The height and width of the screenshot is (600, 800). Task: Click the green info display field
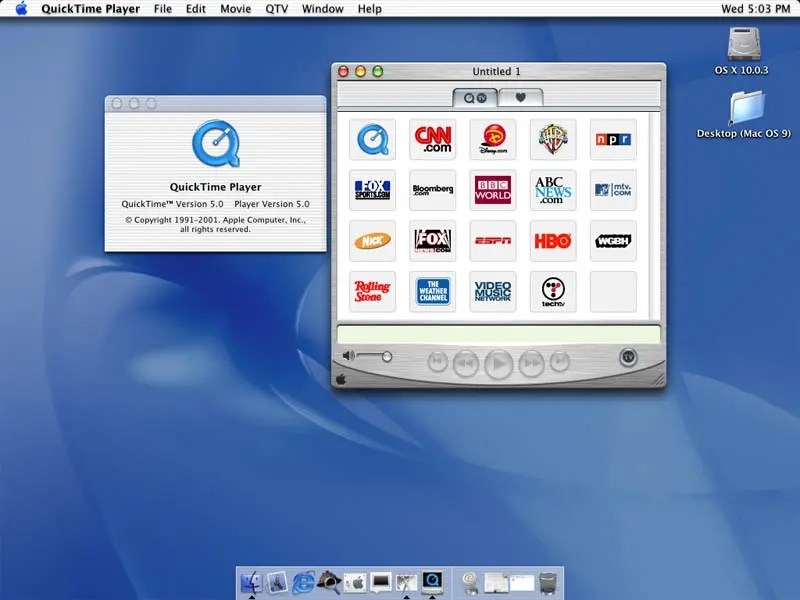tap(498, 335)
